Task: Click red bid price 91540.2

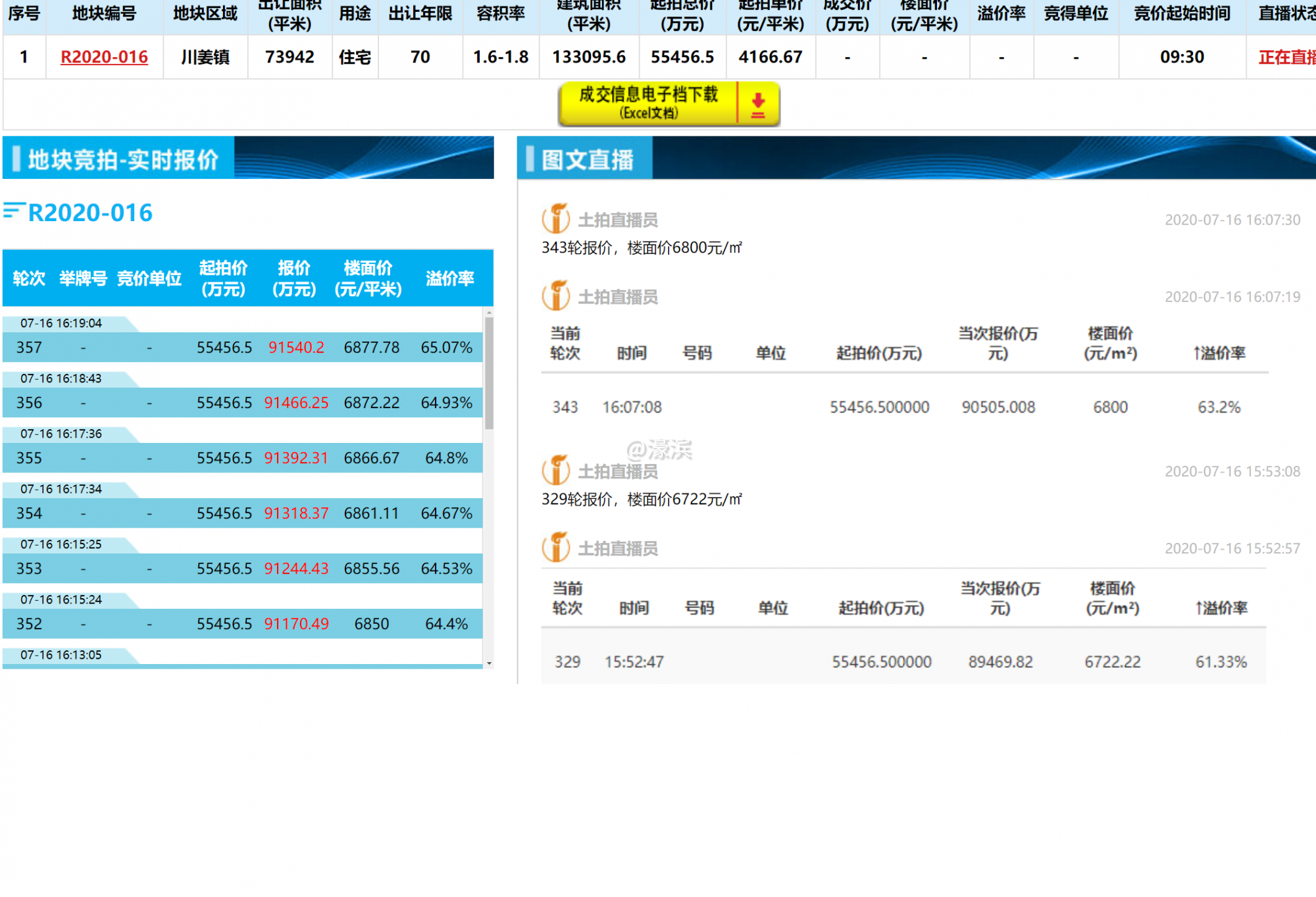Action: 296,347
